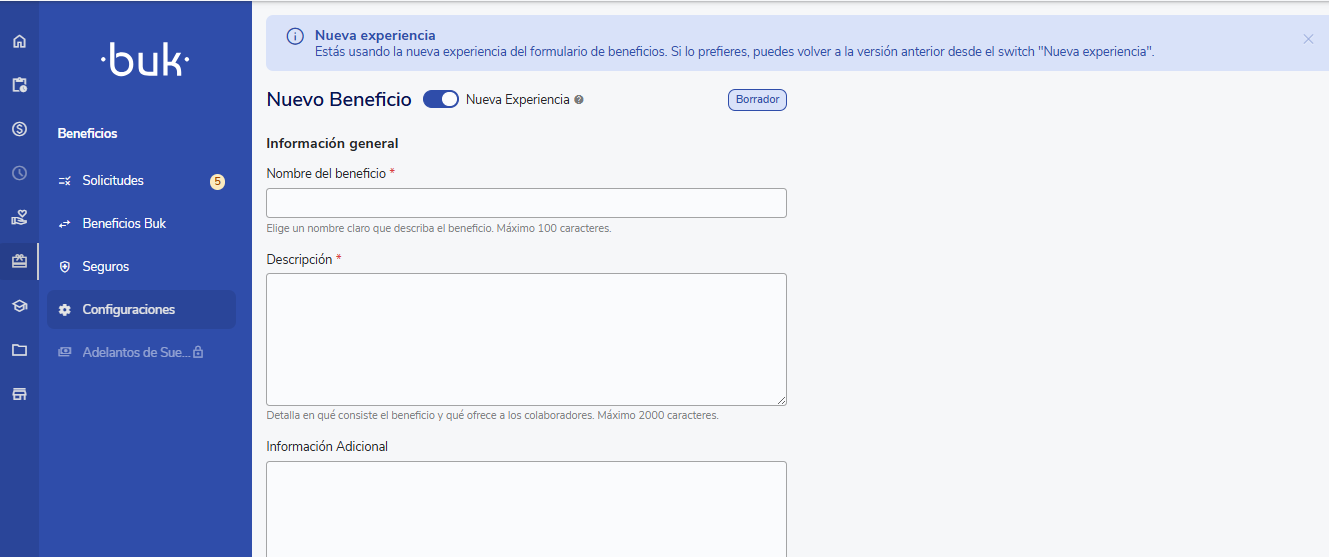Go to Seguros section
The image size is (1329, 557).
105,267
